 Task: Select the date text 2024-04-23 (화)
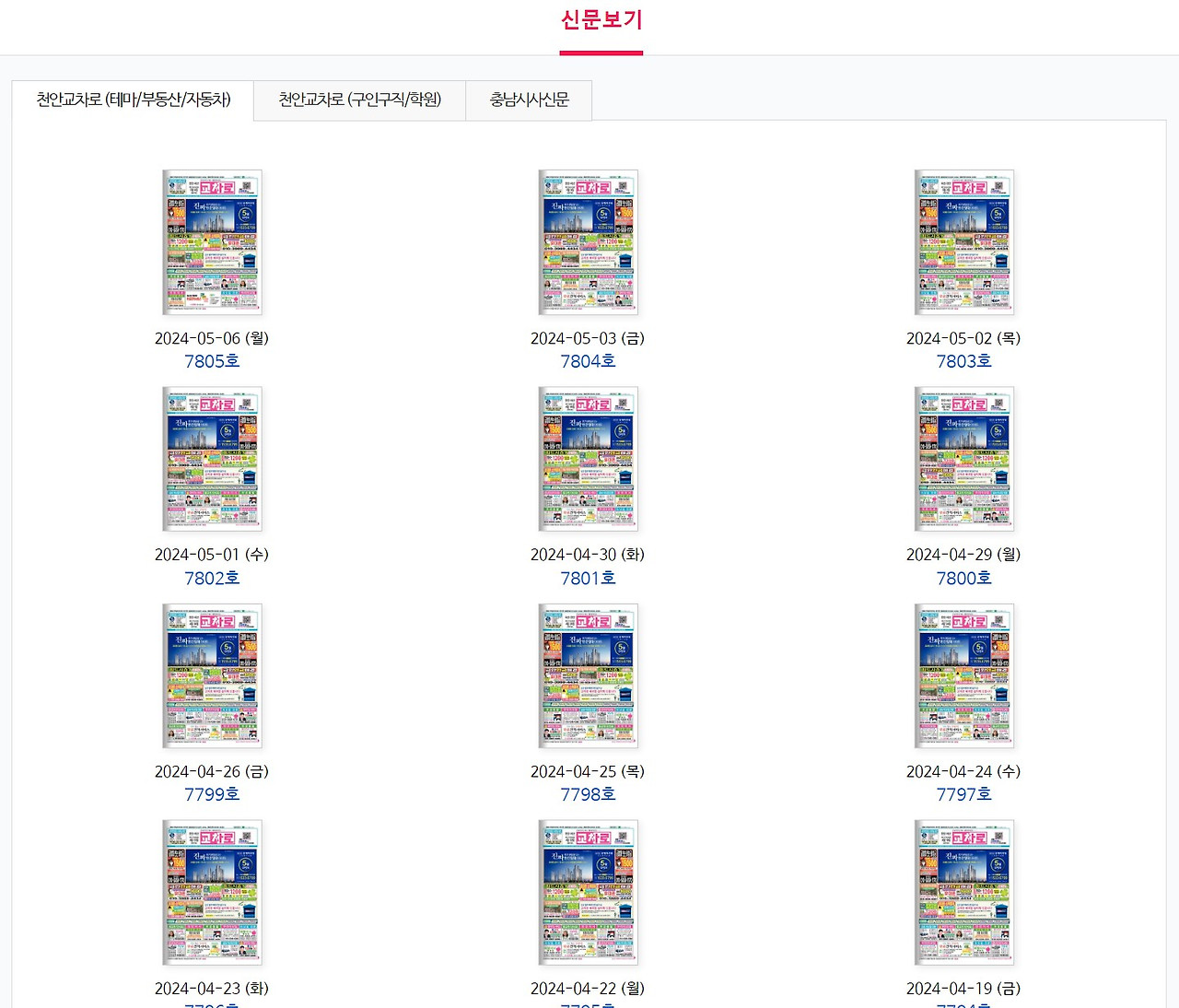click(212, 989)
